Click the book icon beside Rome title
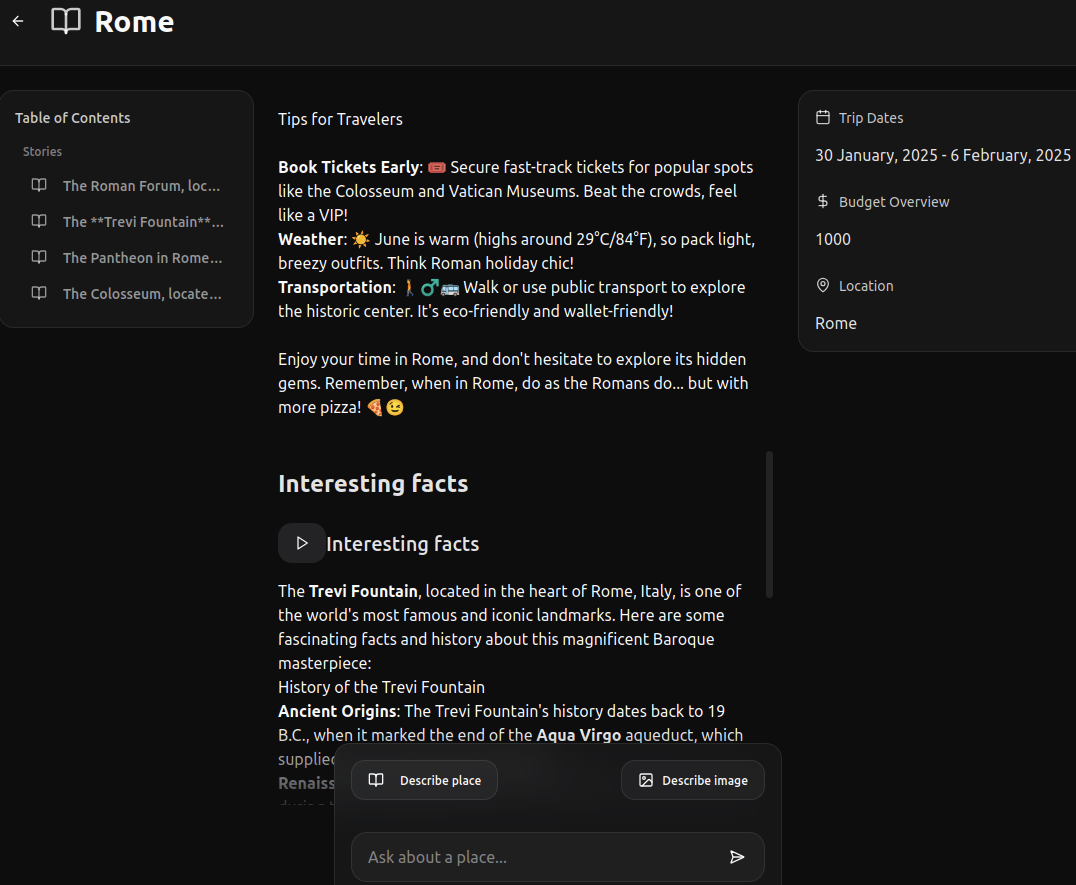This screenshot has width=1076, height=885. point(66,21)
